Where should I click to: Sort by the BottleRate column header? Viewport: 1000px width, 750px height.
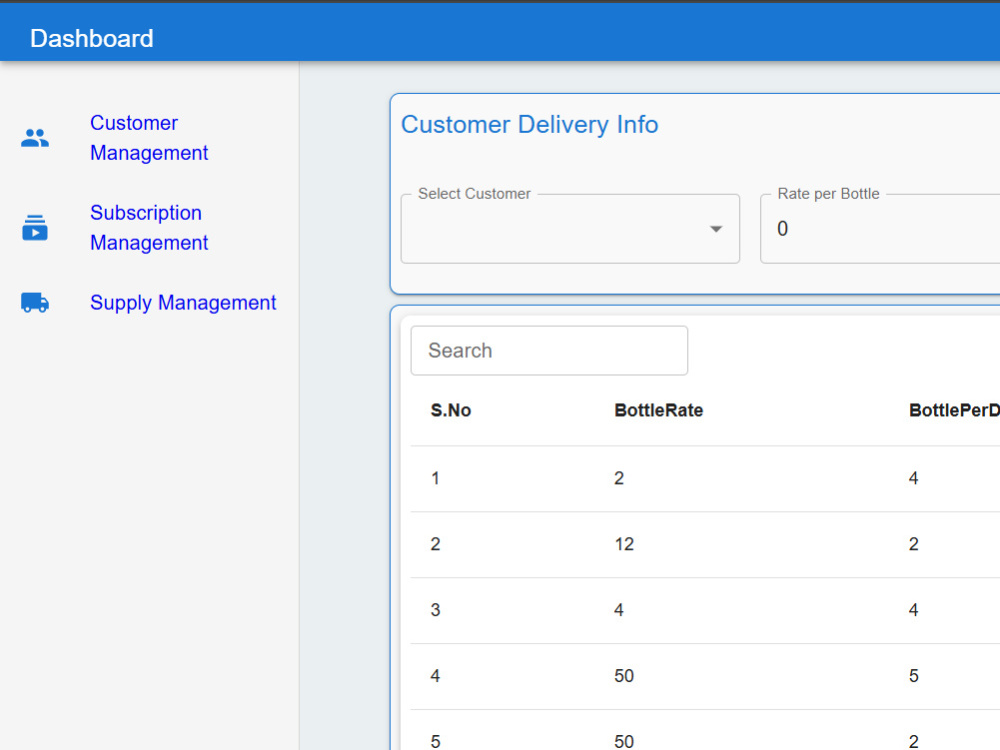(x=659, y=410)
